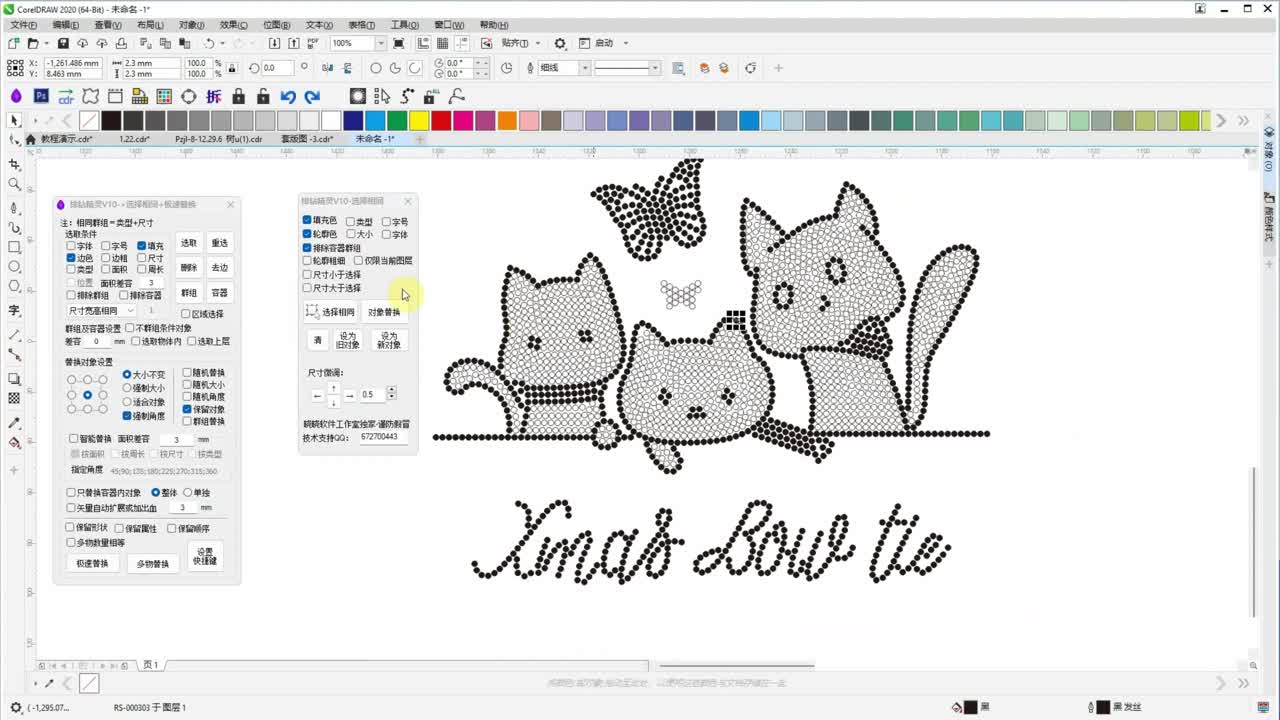Screen dimensions: 1280x720
Task: Click the Photoshop (Ps) plugin icon
Action: pos(41,97)
